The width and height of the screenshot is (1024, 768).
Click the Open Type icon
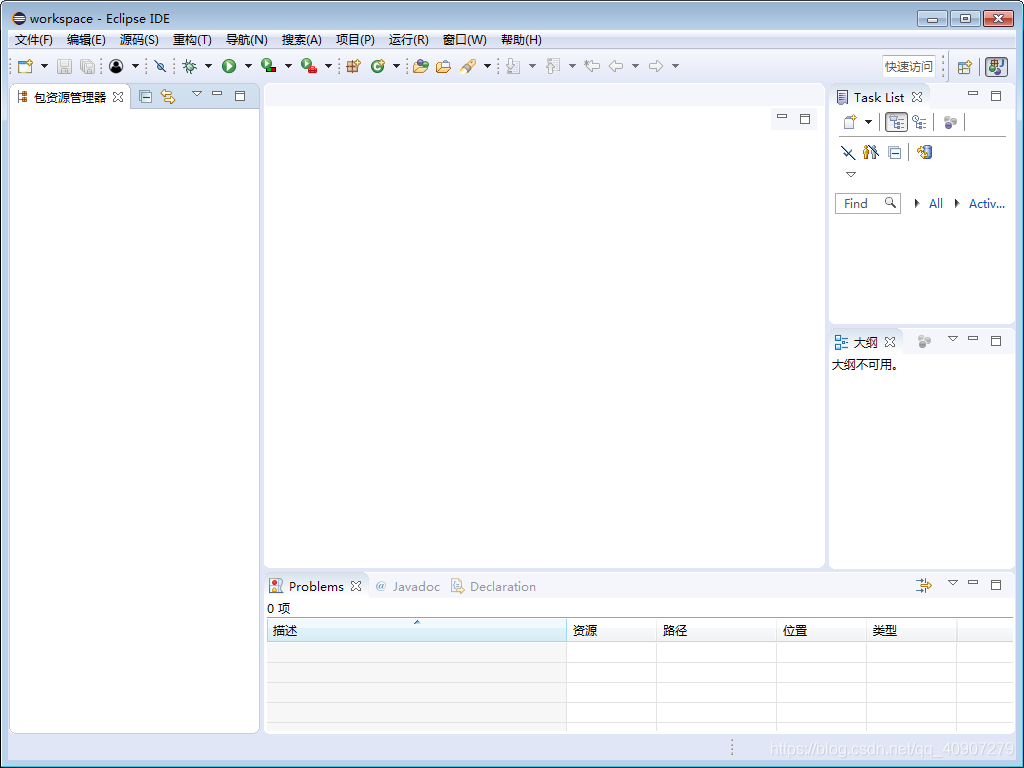click(421, 66)
